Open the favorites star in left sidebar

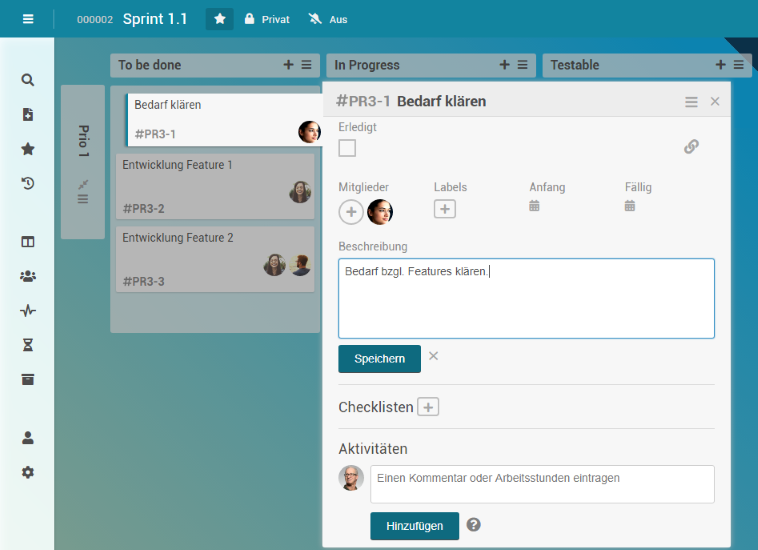(x=28, y=149)
